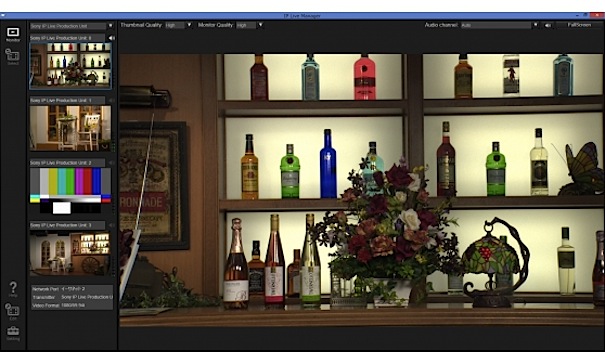Click the Sony IP Live Production Unit 1 label
The image size is (605, 364).
pos(61,100)
